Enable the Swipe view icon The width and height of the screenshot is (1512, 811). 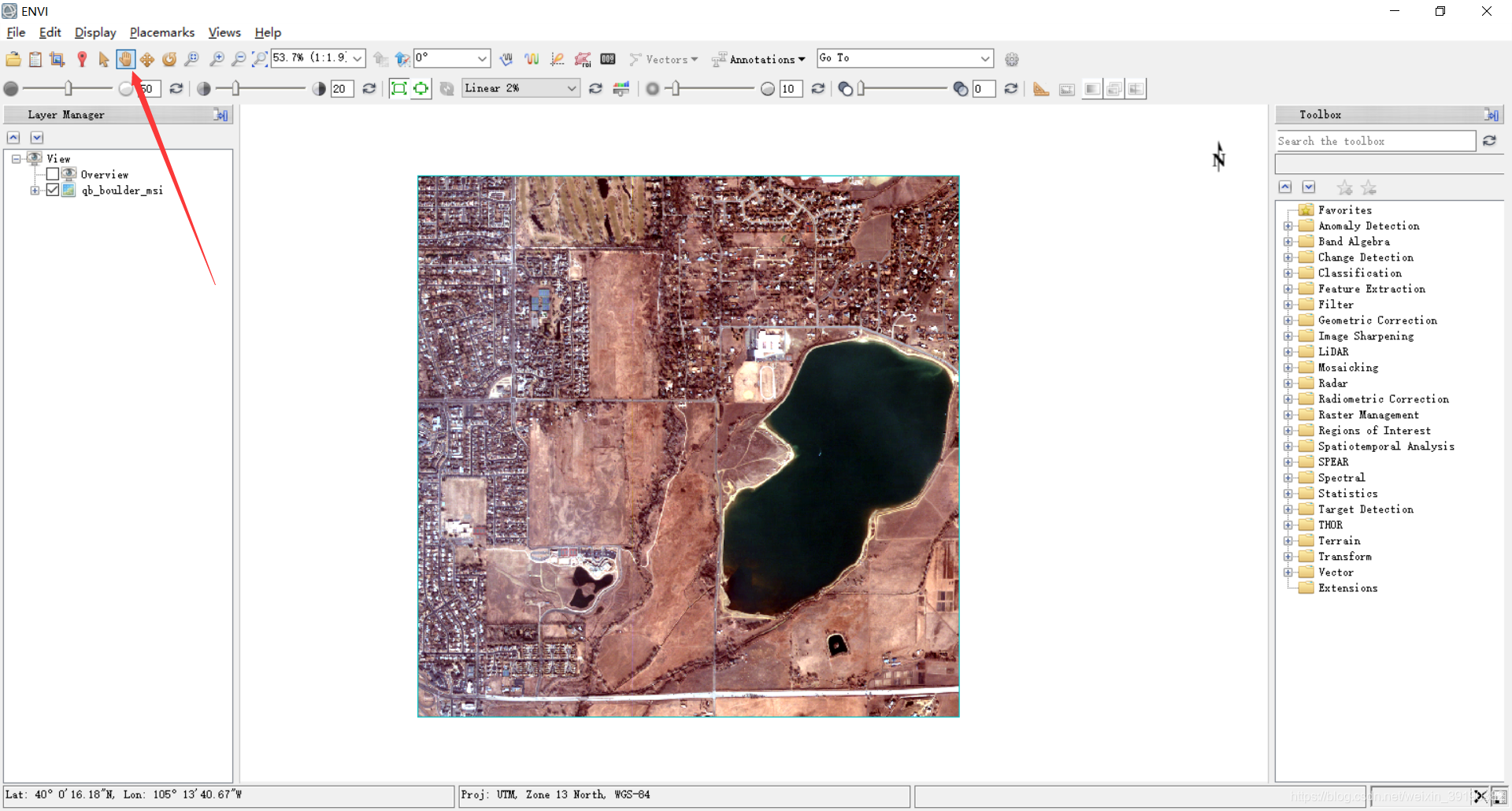[1136, 88]
